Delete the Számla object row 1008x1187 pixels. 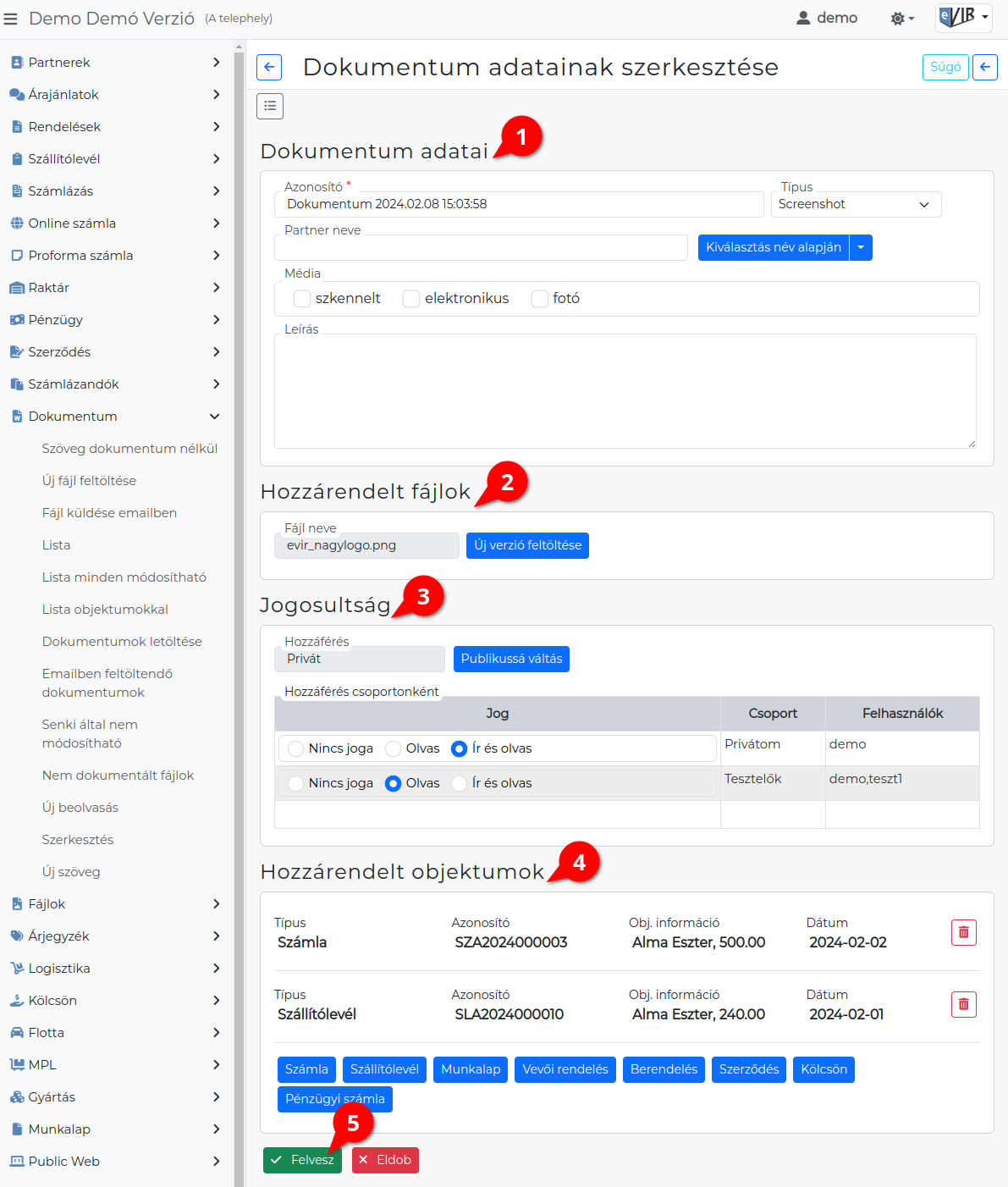click(x=963, y=932)
